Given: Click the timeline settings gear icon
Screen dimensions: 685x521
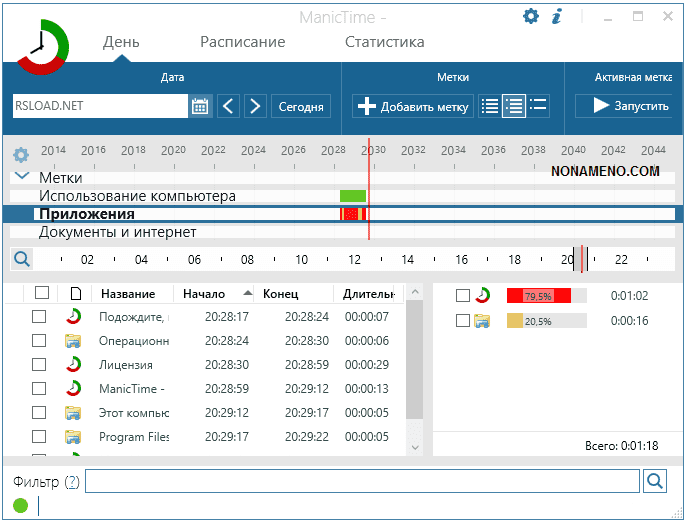Looking at the screenshot, I should point(20,155).
